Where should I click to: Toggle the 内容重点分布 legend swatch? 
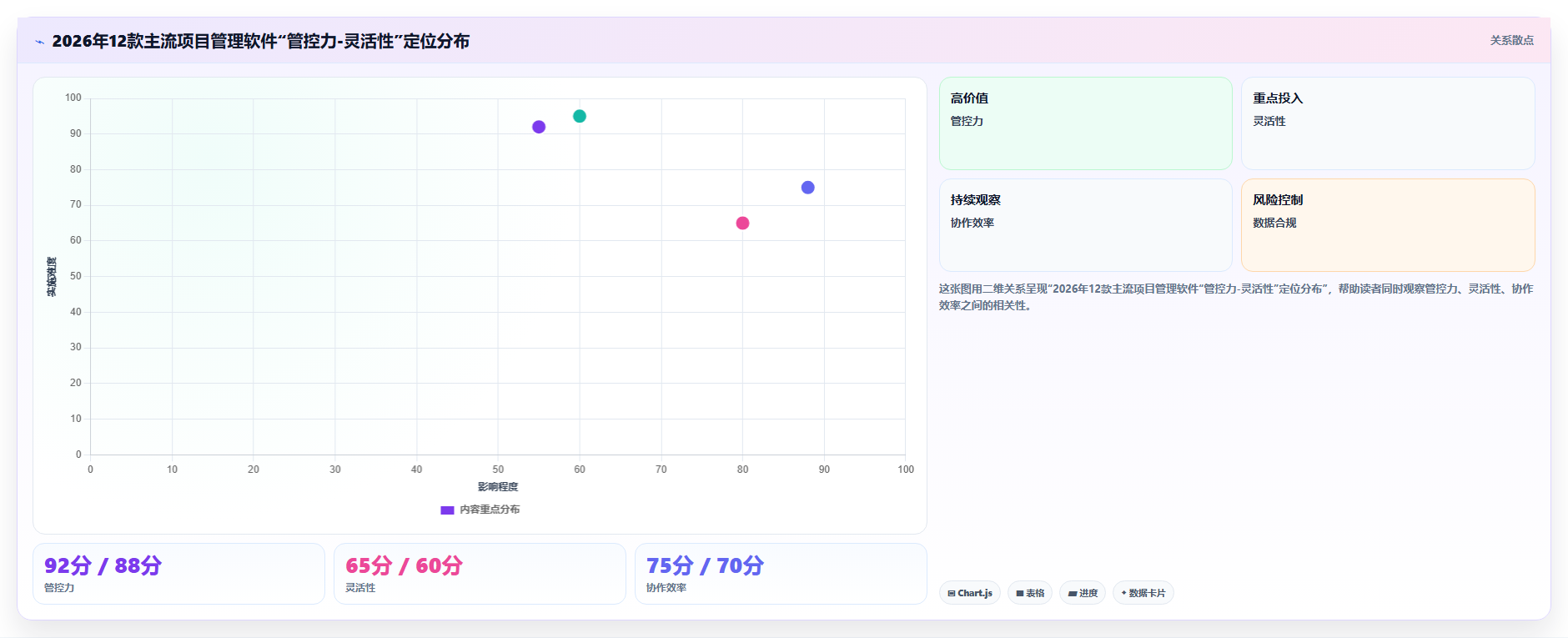[x=447, y=510]
